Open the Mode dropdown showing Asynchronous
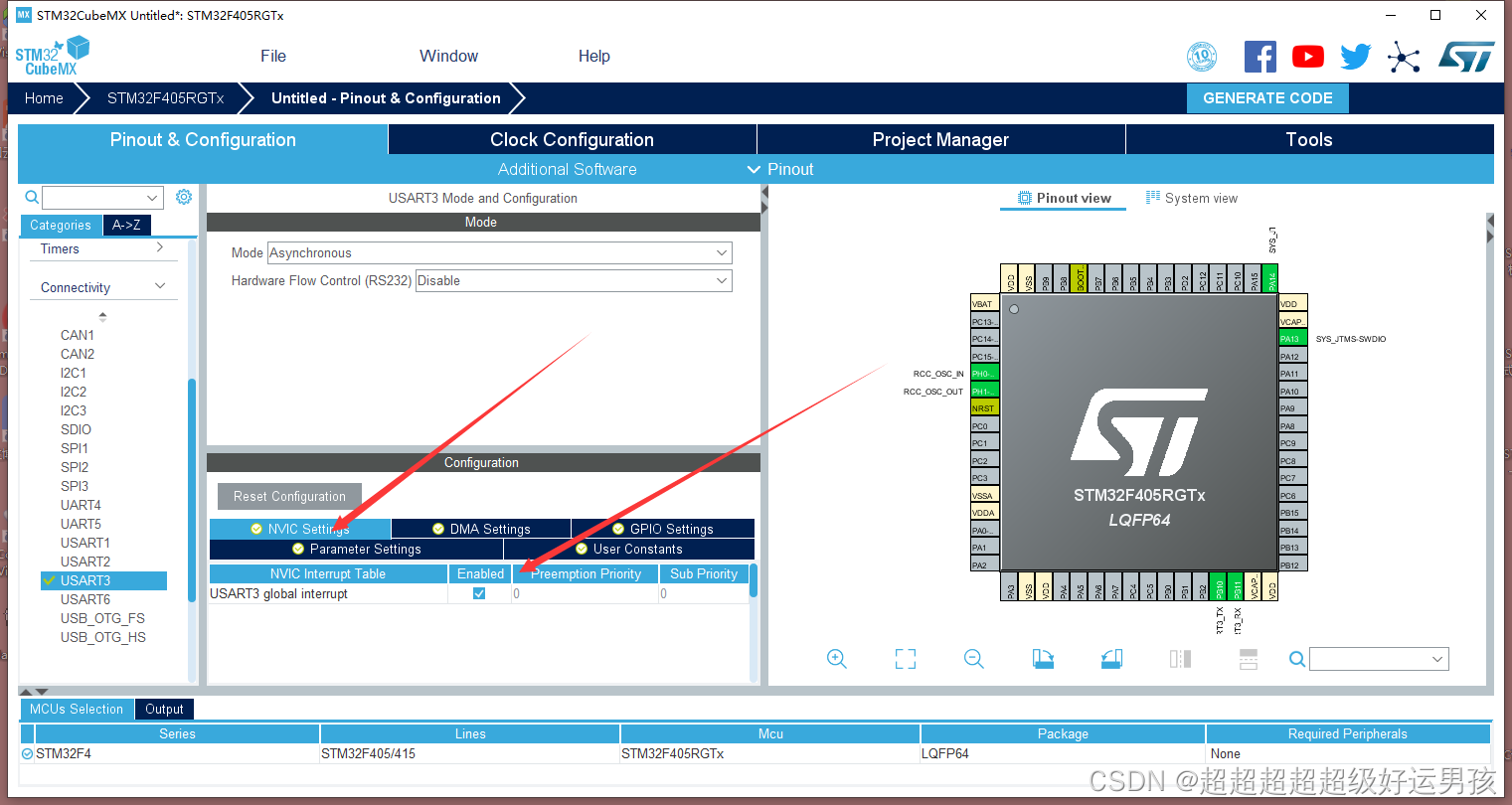1512x805 pixels. 723,252
